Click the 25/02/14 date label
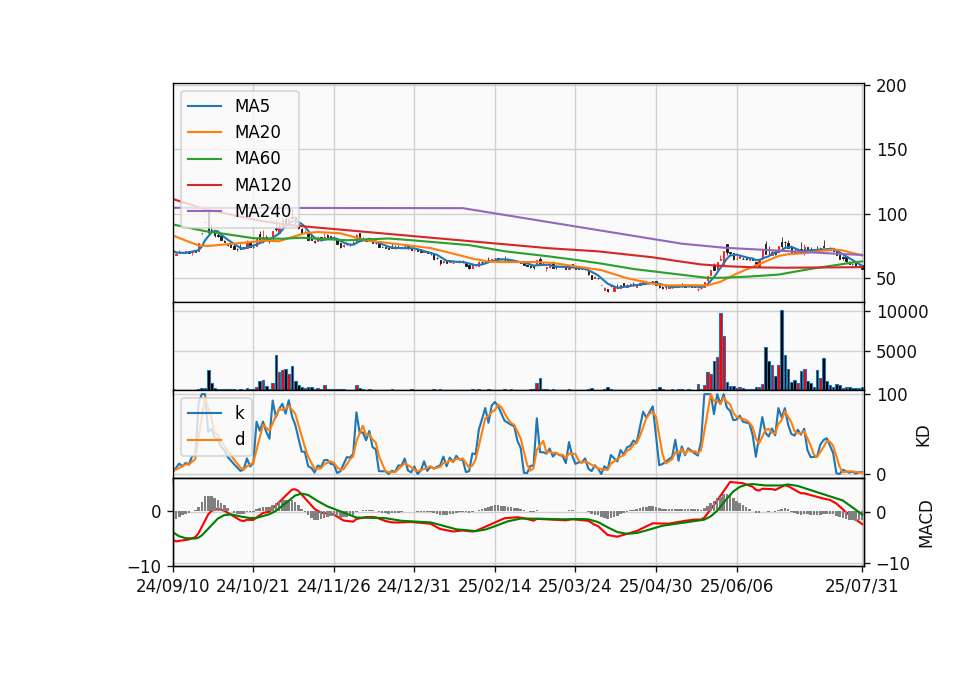This screenshot has height=690, width=960. click(x=495, y=586)
